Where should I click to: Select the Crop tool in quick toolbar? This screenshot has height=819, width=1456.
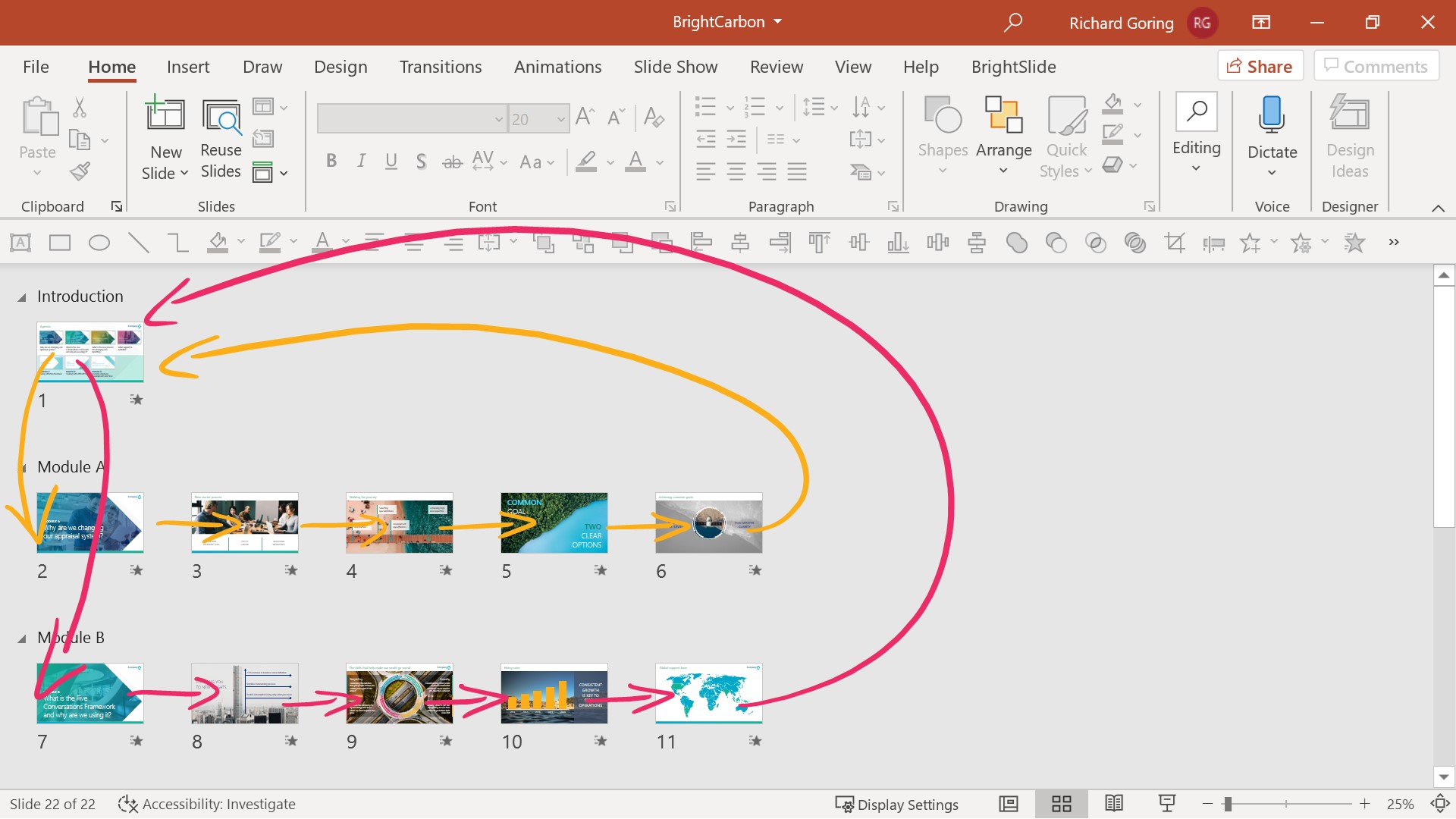[x=1175, y=243]
